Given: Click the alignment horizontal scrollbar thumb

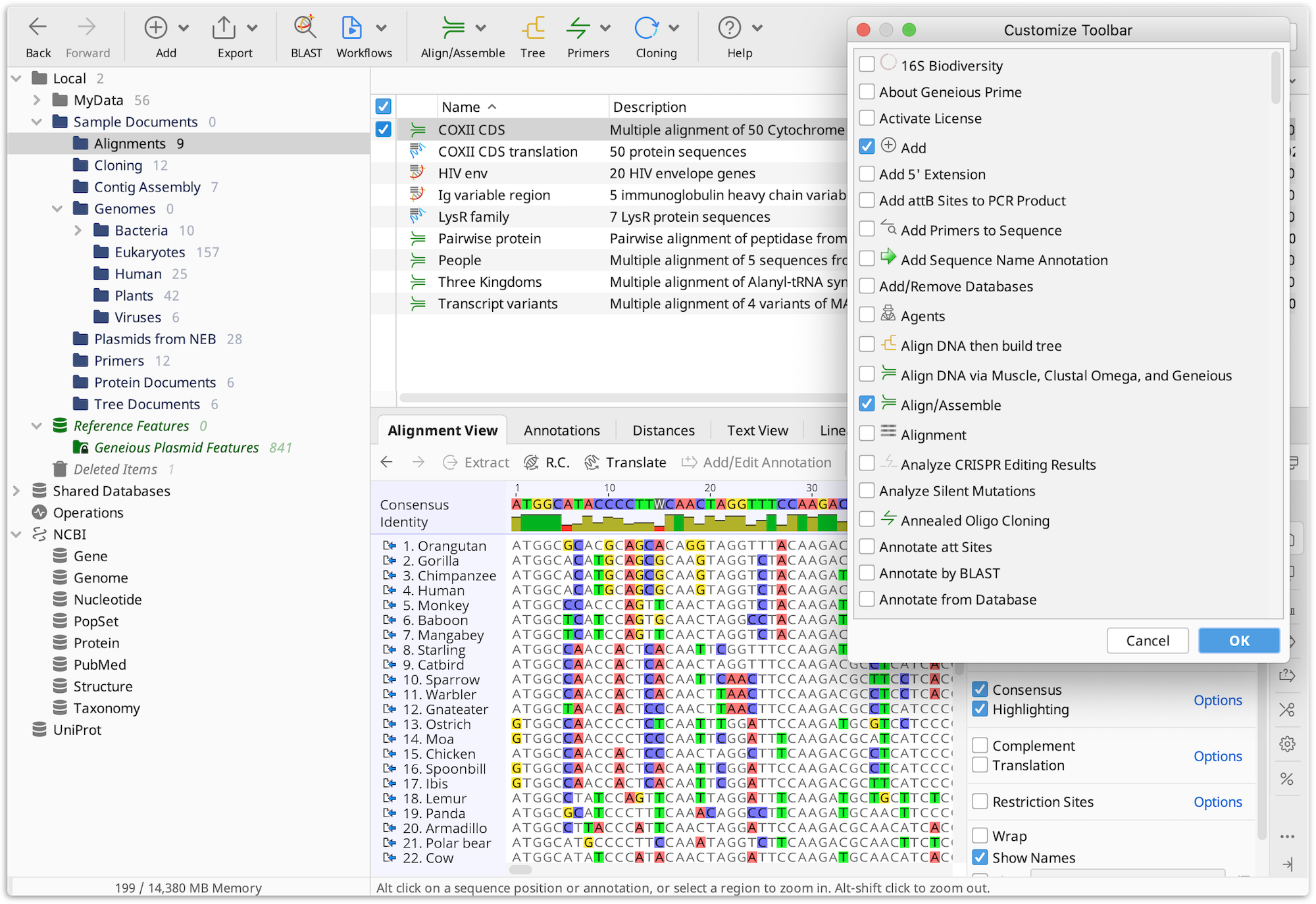Looking at the screenshot, I should [x=520, y=869].
